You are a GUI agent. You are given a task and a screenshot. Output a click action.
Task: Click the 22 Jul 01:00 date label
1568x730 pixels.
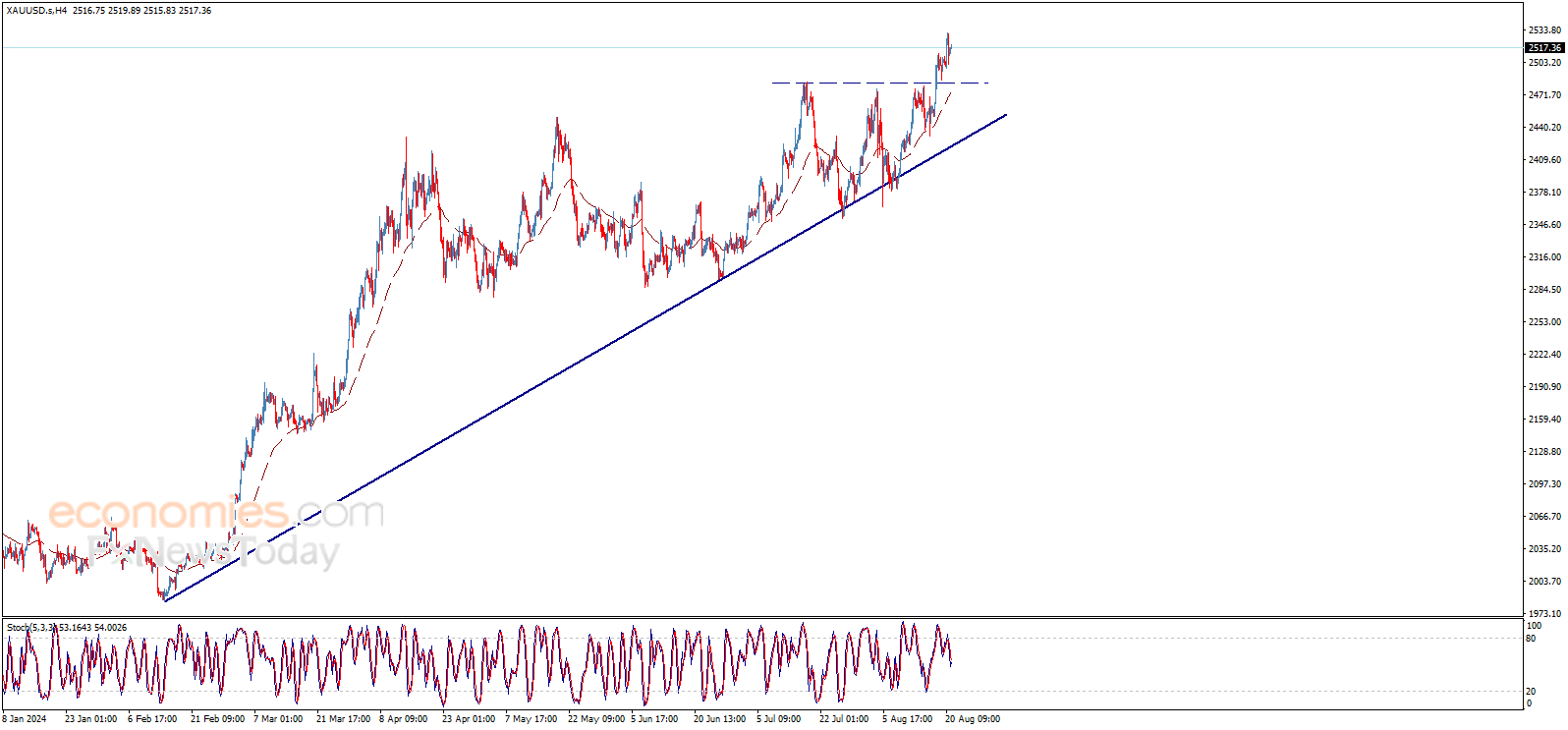pyautogui.click(x=844, y=719)
